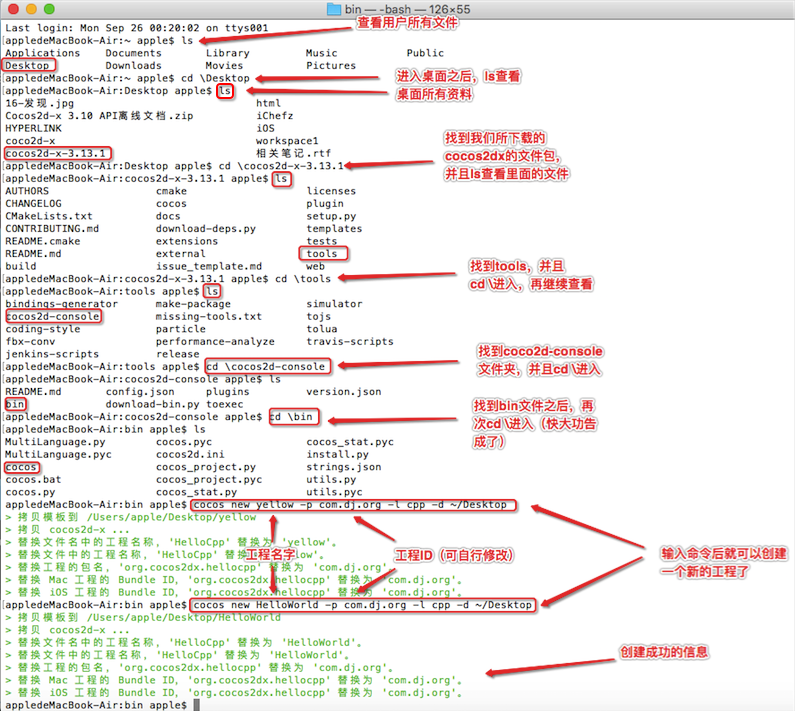Select the "tests" folder name
The width and height of the screenshot is (795, 711).
(322, 241)
